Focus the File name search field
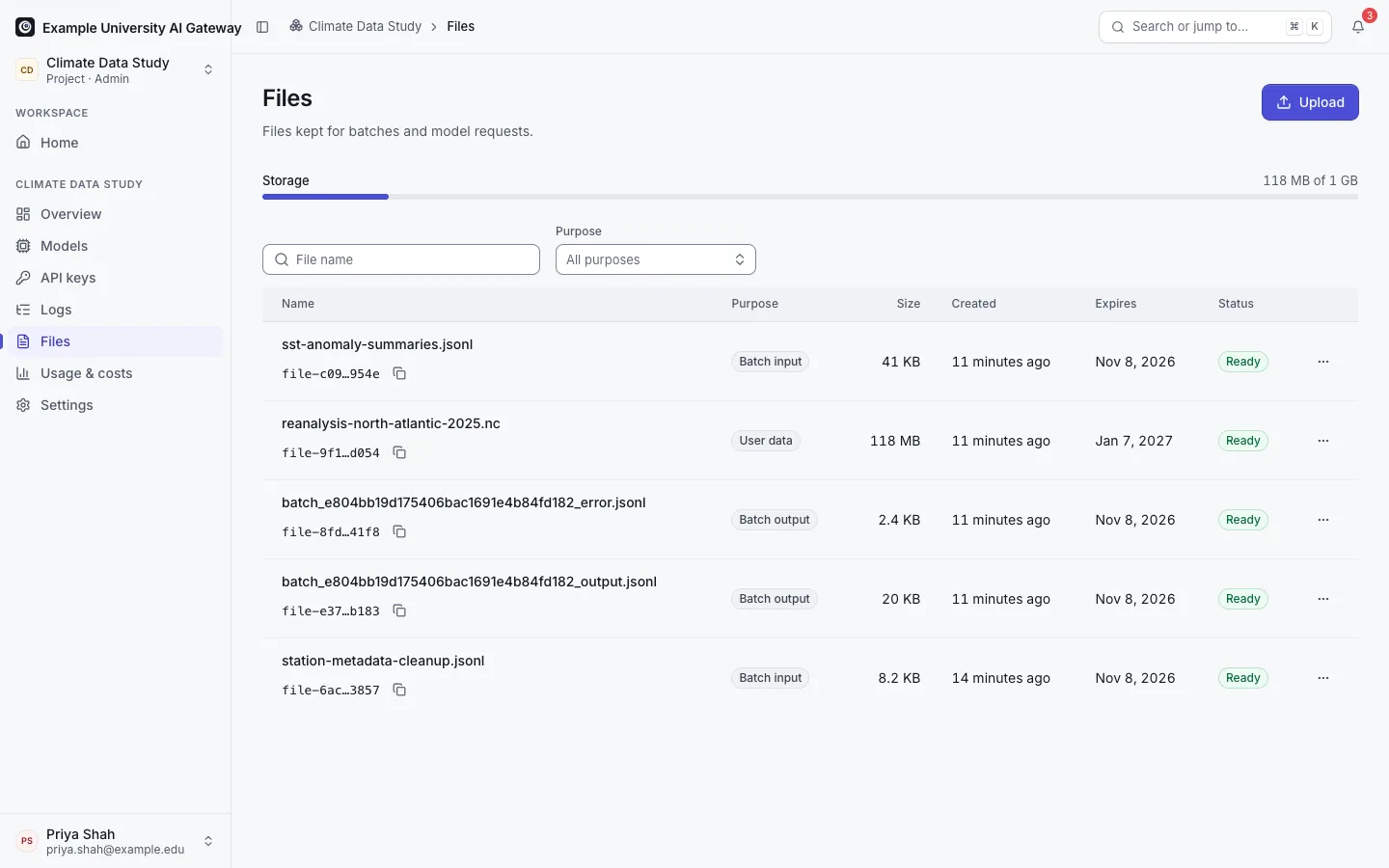The image size is (1389, 868). [x=401, y=259]
